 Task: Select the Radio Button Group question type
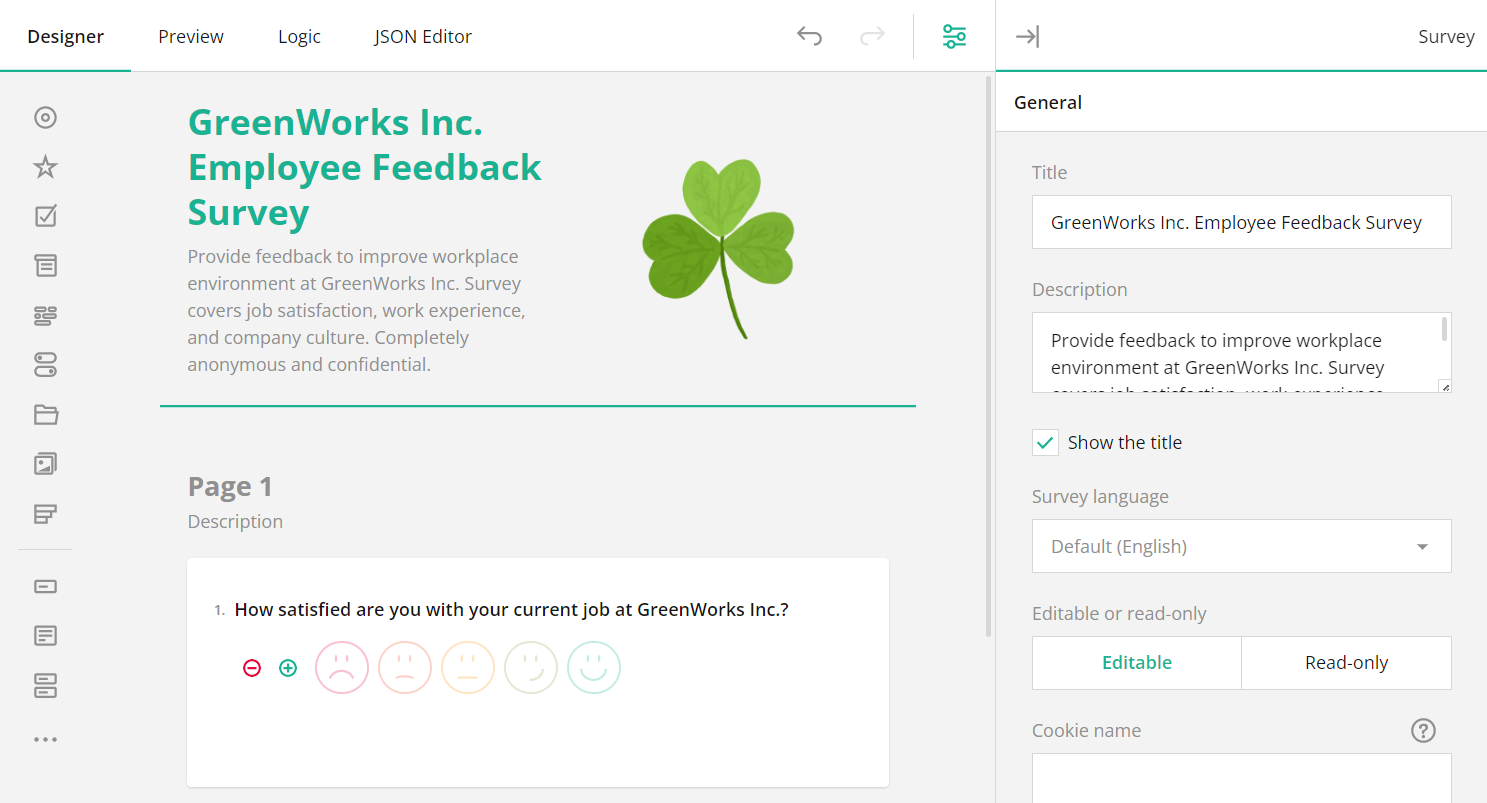point(45,117)
